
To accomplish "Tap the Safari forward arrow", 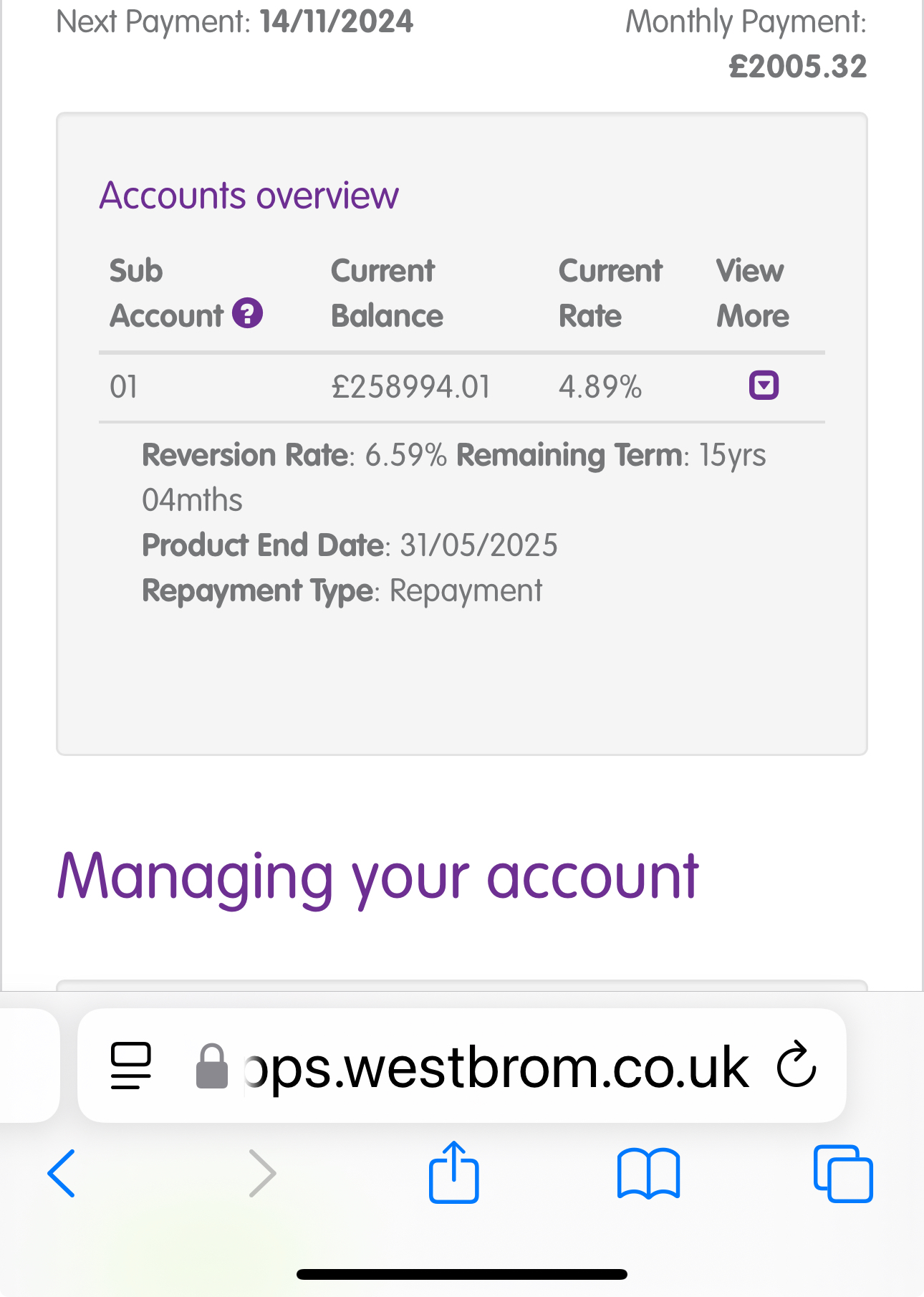I will pos(262,1173).
